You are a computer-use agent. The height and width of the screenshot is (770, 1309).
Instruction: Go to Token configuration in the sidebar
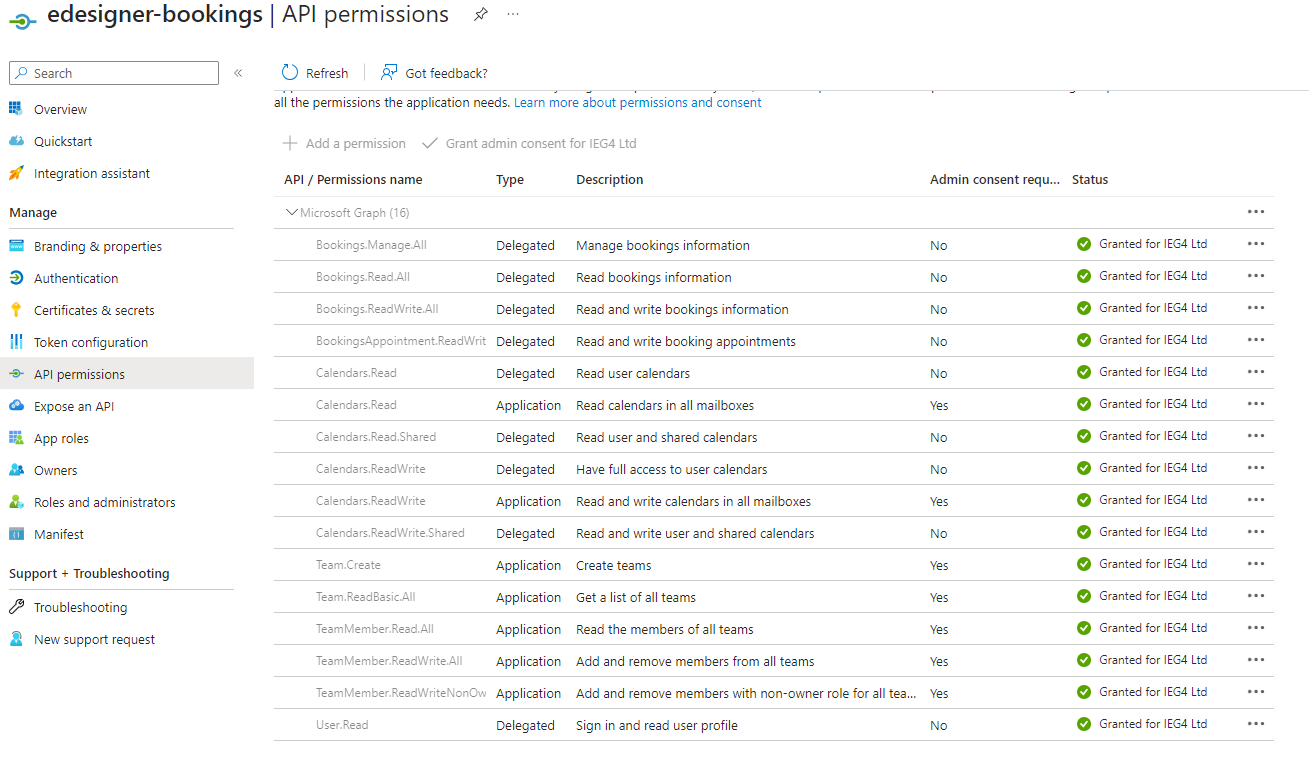point(91,342)
